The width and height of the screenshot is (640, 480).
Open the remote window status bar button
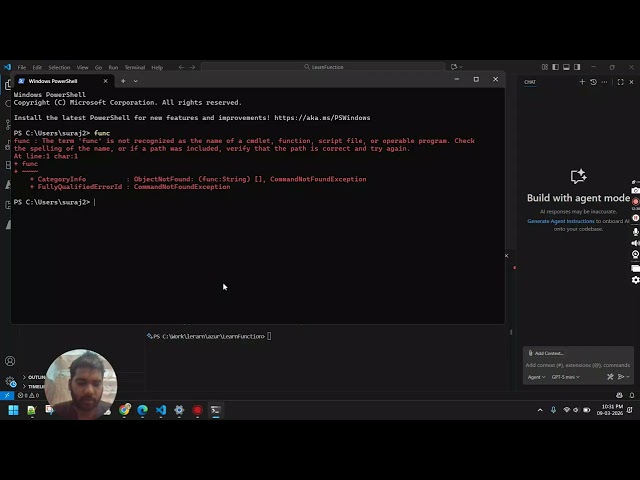coord(7,395)
